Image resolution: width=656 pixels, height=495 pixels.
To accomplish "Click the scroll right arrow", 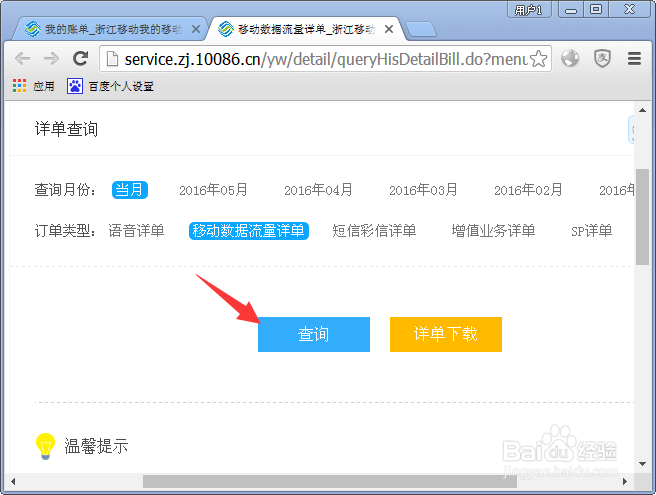I will pos(625,481).
